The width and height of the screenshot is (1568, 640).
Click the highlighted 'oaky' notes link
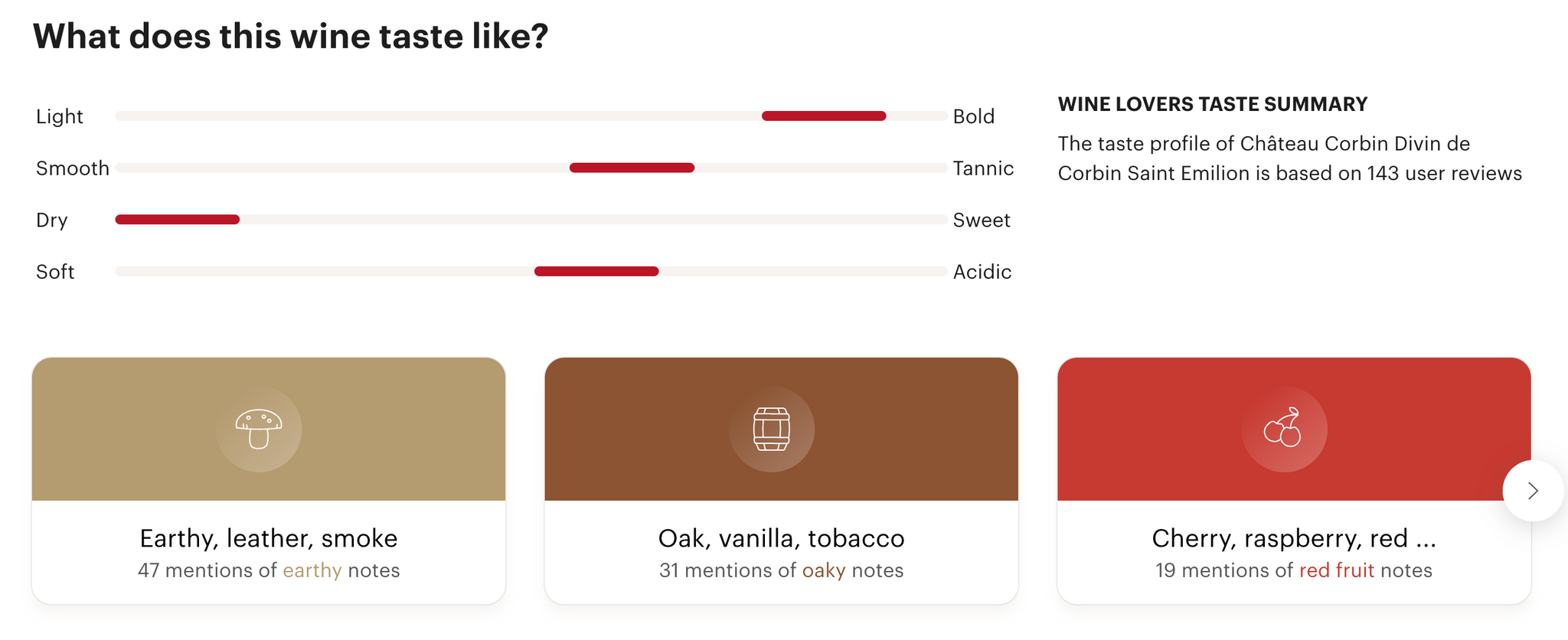click(x=824, y=570)
